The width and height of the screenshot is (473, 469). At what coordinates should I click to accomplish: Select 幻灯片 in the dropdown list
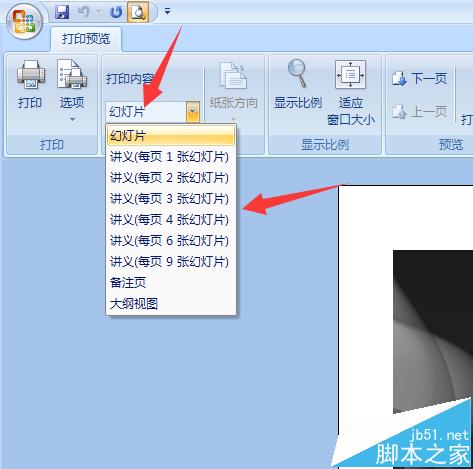click(171, 136)
